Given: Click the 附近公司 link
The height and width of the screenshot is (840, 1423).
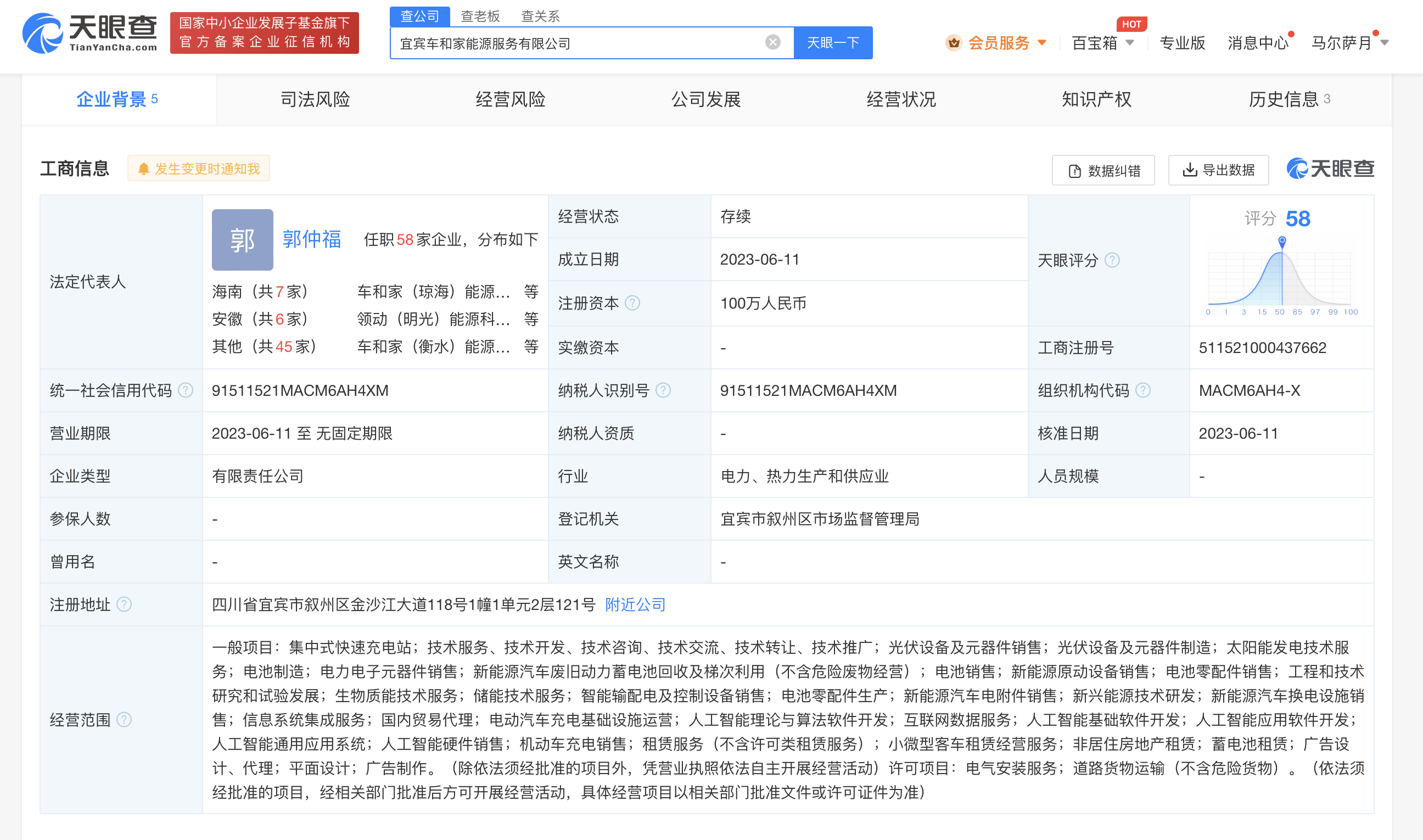Looking at the screenshot, I should (635, 604).
